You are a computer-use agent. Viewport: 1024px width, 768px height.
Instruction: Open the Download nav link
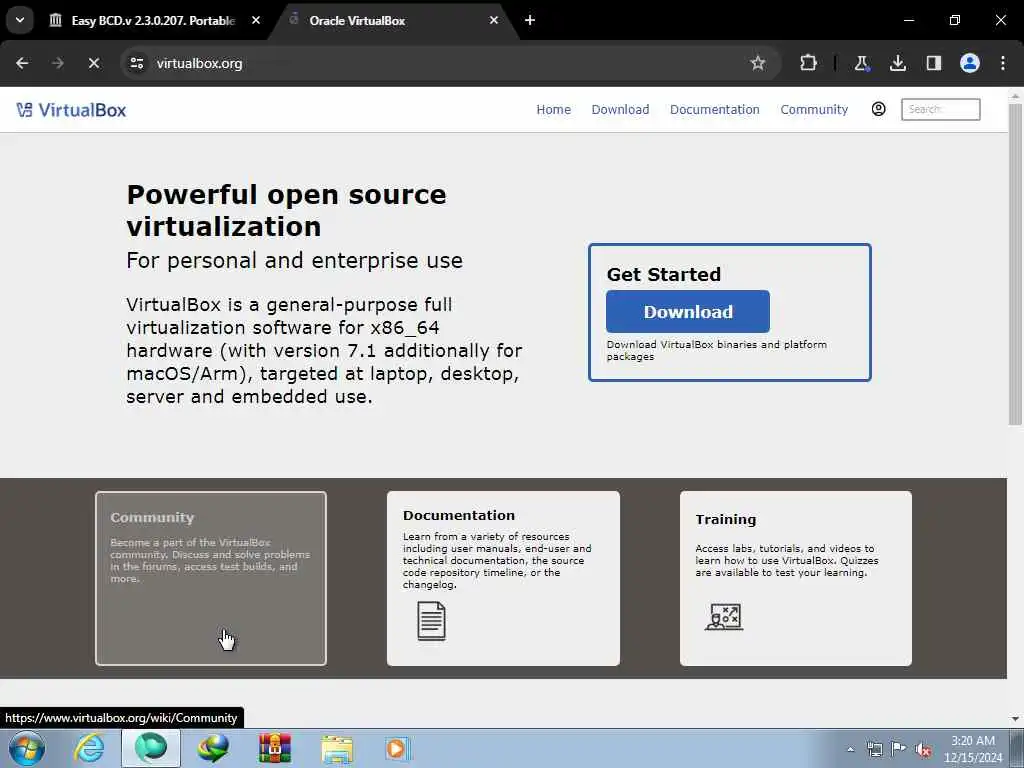point(620,110)
